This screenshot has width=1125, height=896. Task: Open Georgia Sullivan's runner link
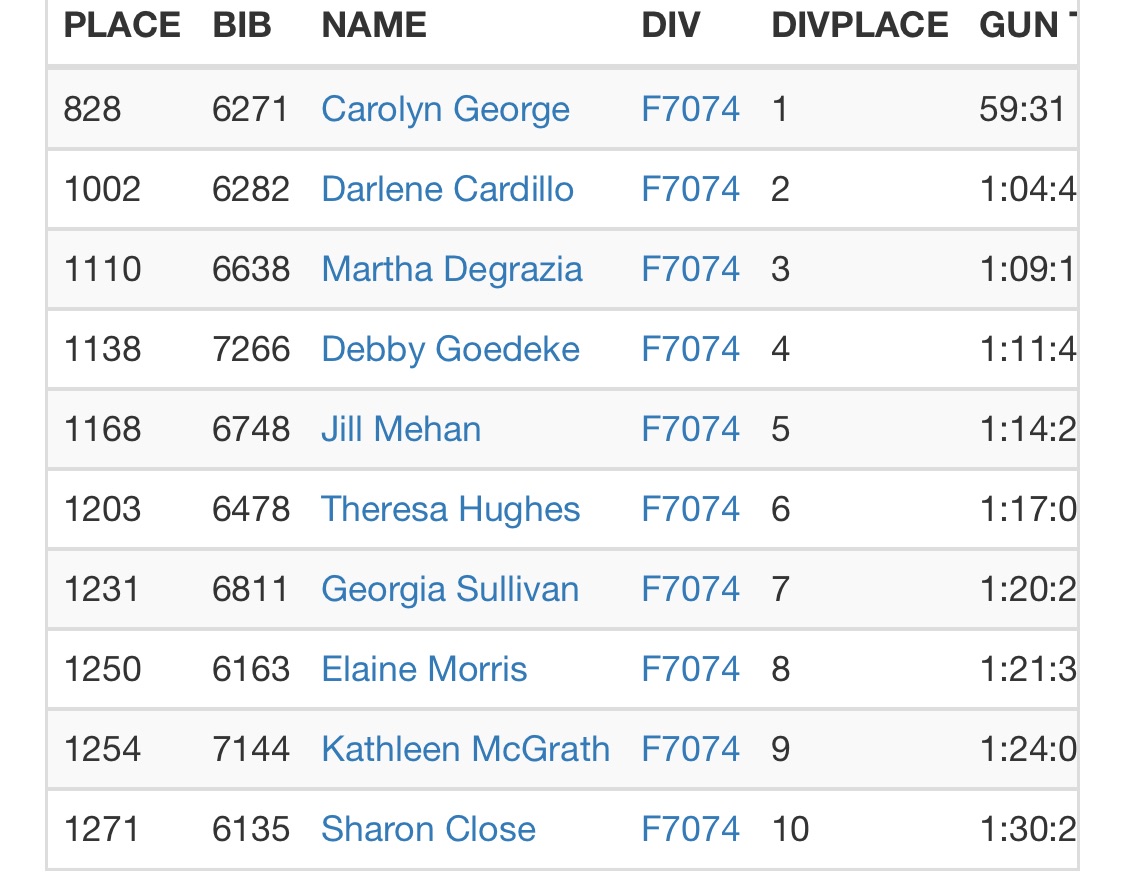[449, 589]
